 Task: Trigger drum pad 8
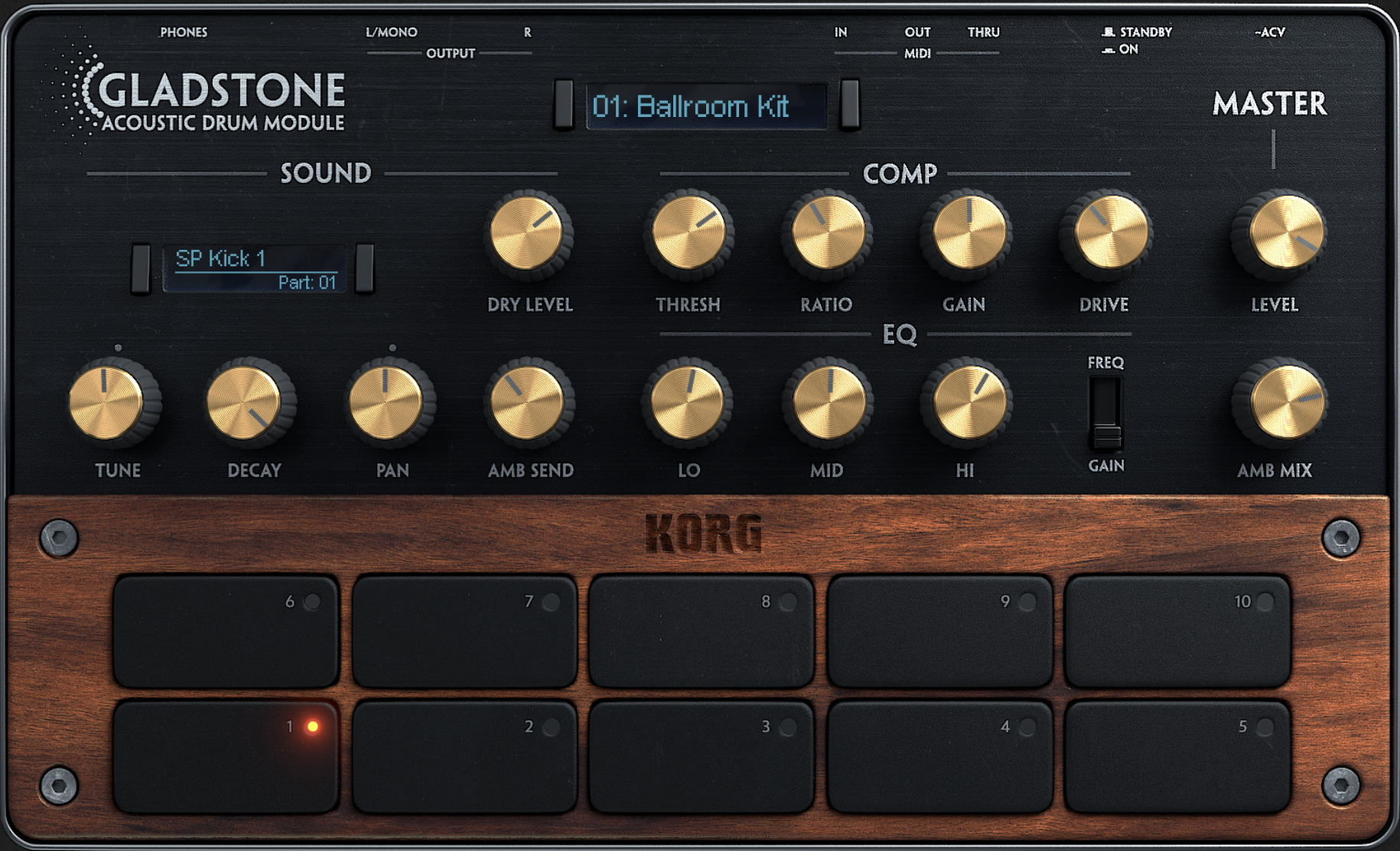[x=701, y=632]
